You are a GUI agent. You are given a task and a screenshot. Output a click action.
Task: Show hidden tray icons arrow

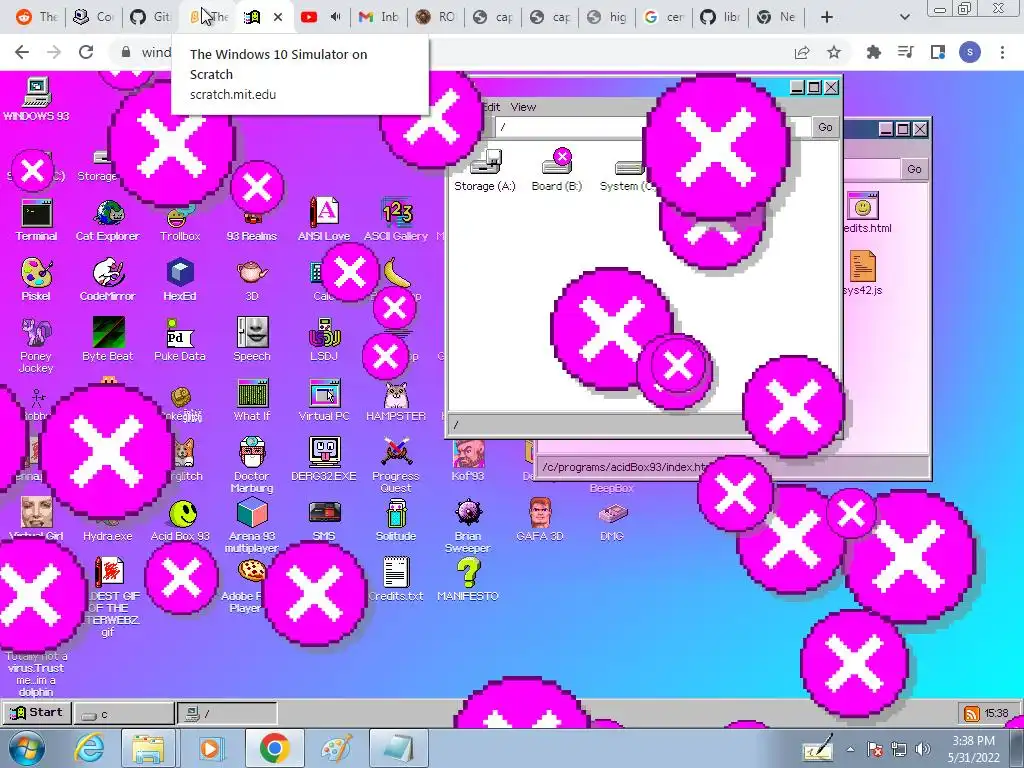click(x=850, y=749)
